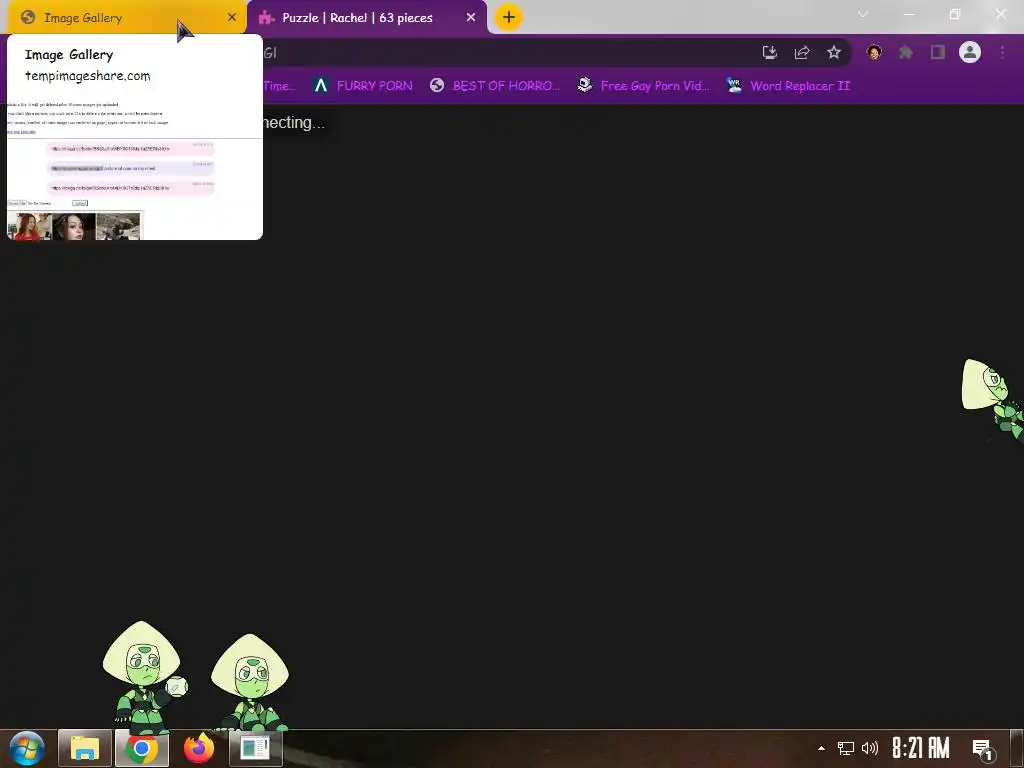
Task: Launch Firefox from the taskbar
Action: [x=199, y=748]
